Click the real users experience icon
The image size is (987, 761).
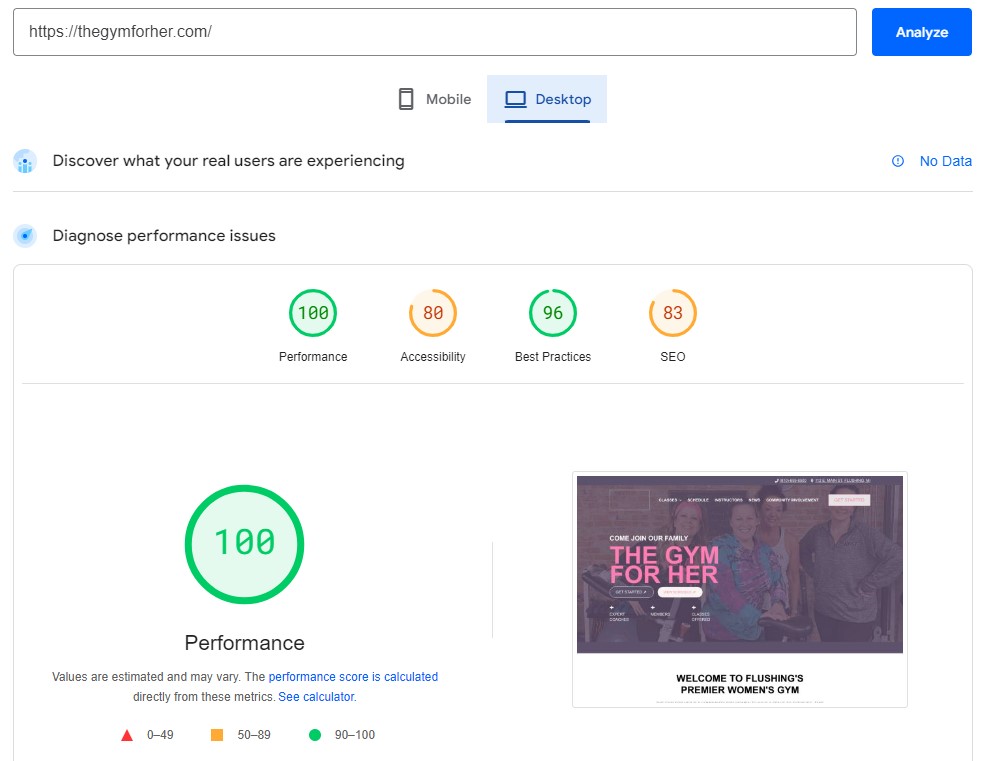pyautogui.click(x=25, y=161)
